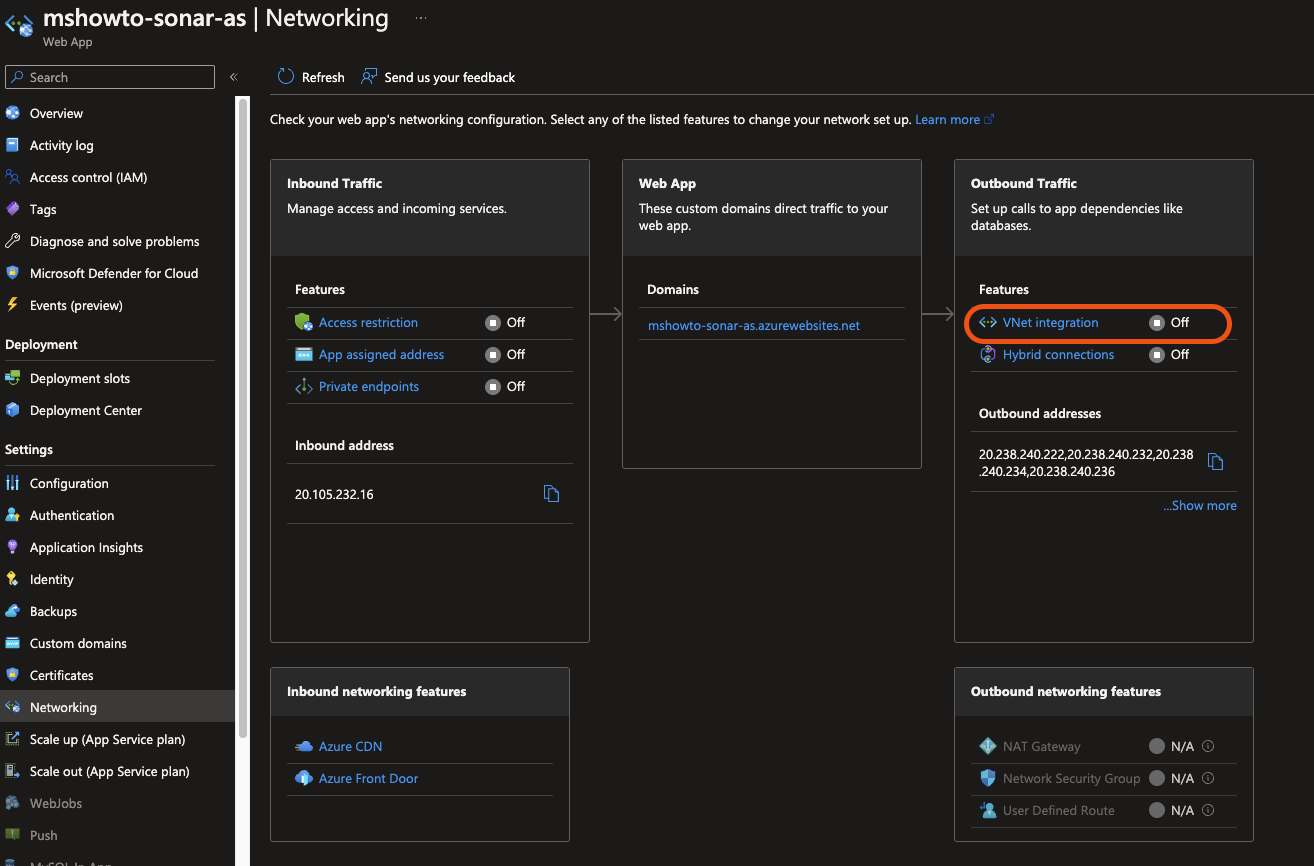Expand outbound addresses with Show more
This screenshot has height=866, width=1314.
[x=1199, y=506]
